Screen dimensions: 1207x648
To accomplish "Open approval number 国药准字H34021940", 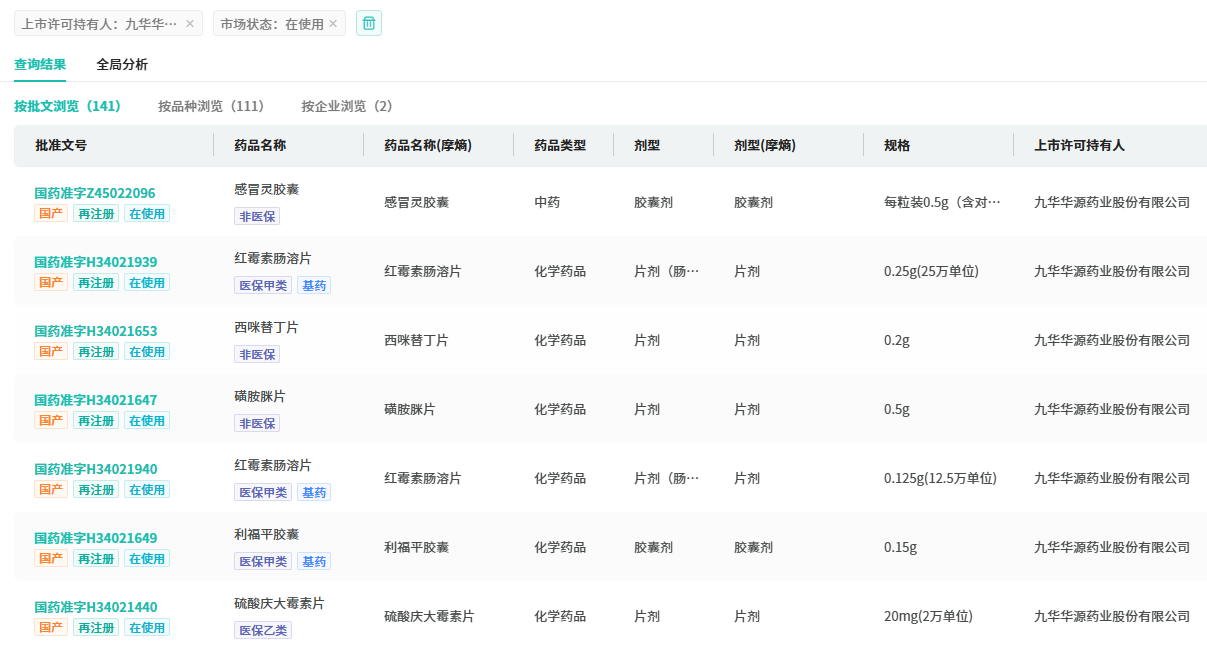I will click(x=95, y=469).
